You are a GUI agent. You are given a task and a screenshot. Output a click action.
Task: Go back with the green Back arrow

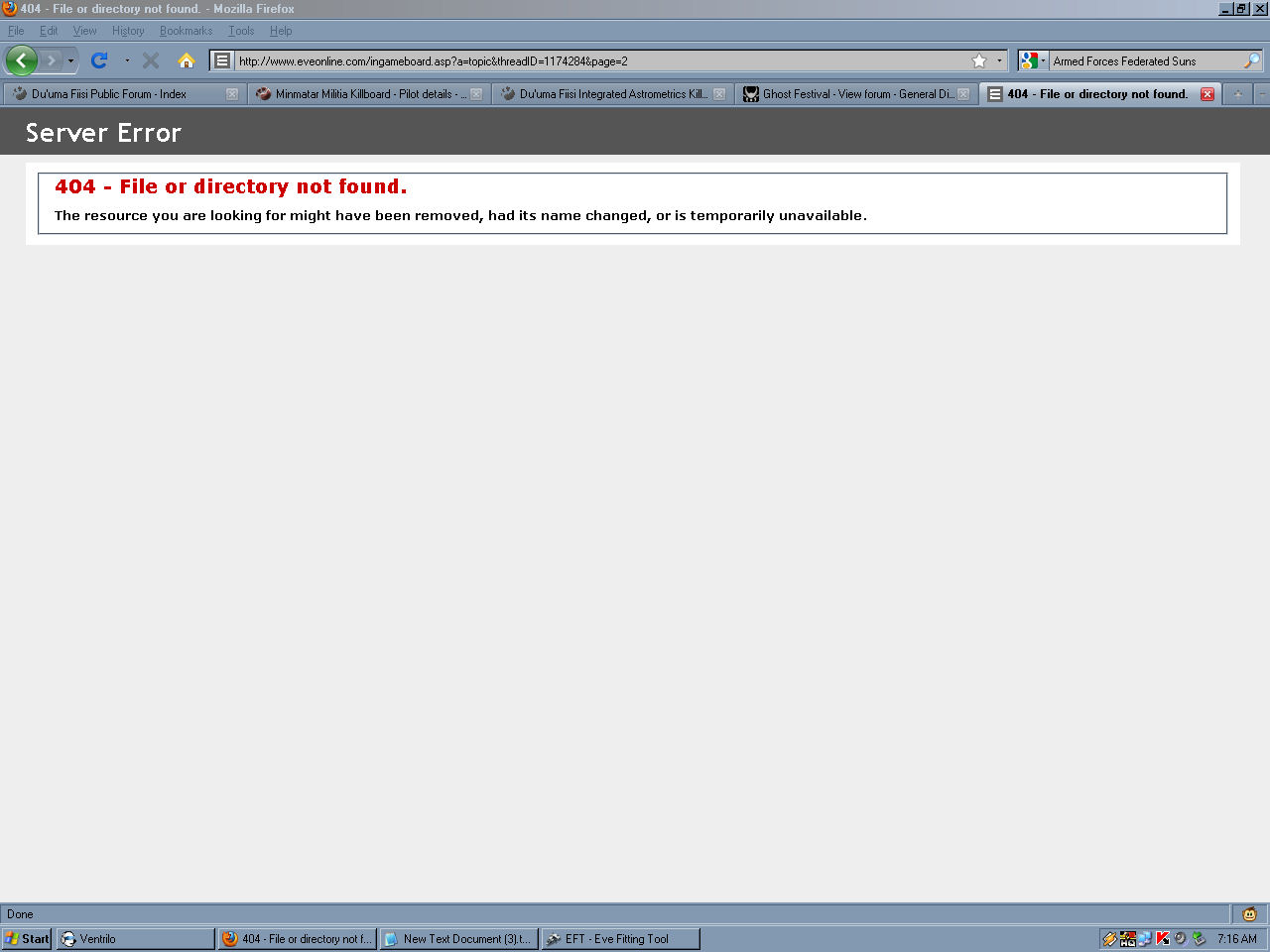(22, 60)
